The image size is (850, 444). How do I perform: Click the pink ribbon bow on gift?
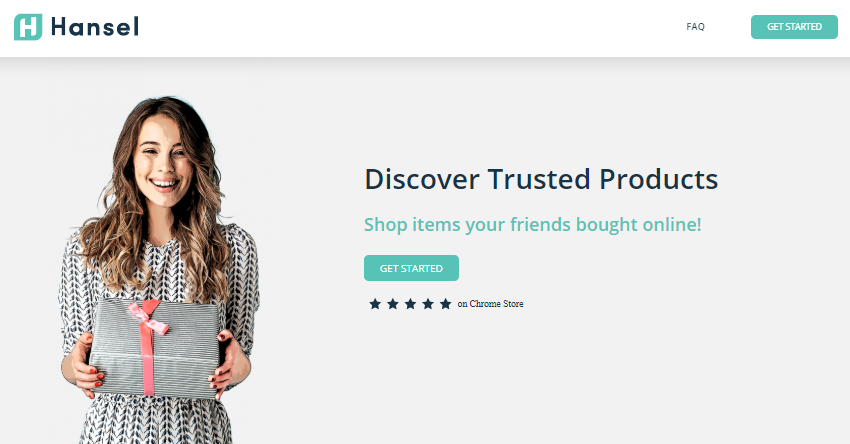coord(149,316)
